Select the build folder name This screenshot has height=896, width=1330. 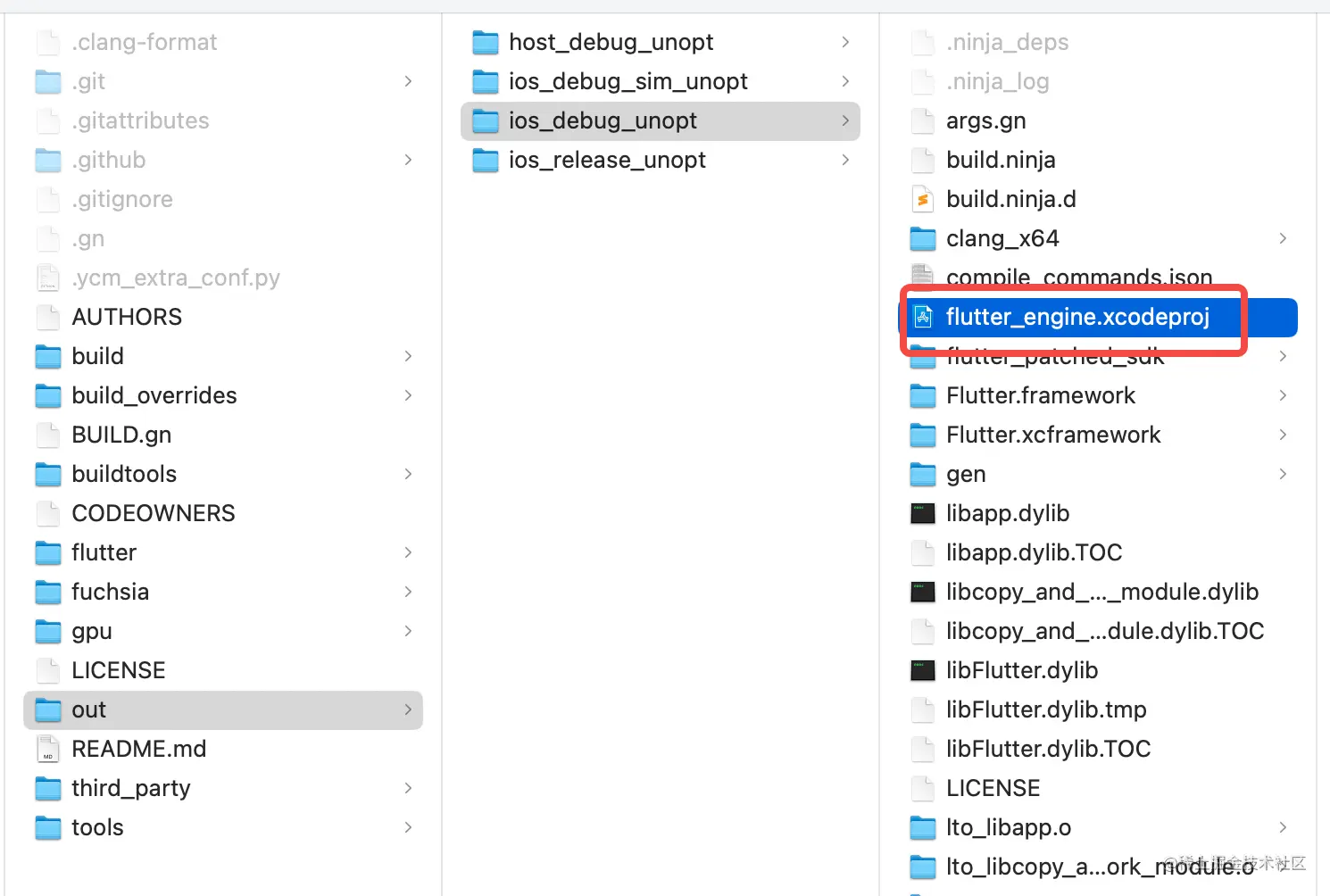pyautogui.click(x=98, y=356)
